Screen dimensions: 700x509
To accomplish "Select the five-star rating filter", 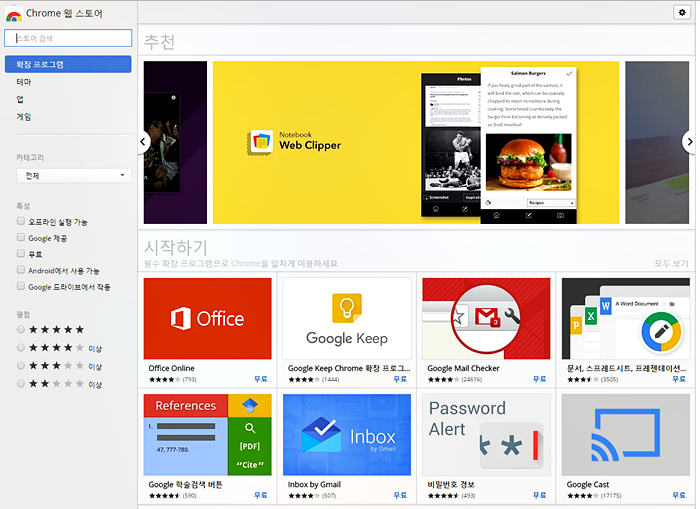I will [21, 330].
